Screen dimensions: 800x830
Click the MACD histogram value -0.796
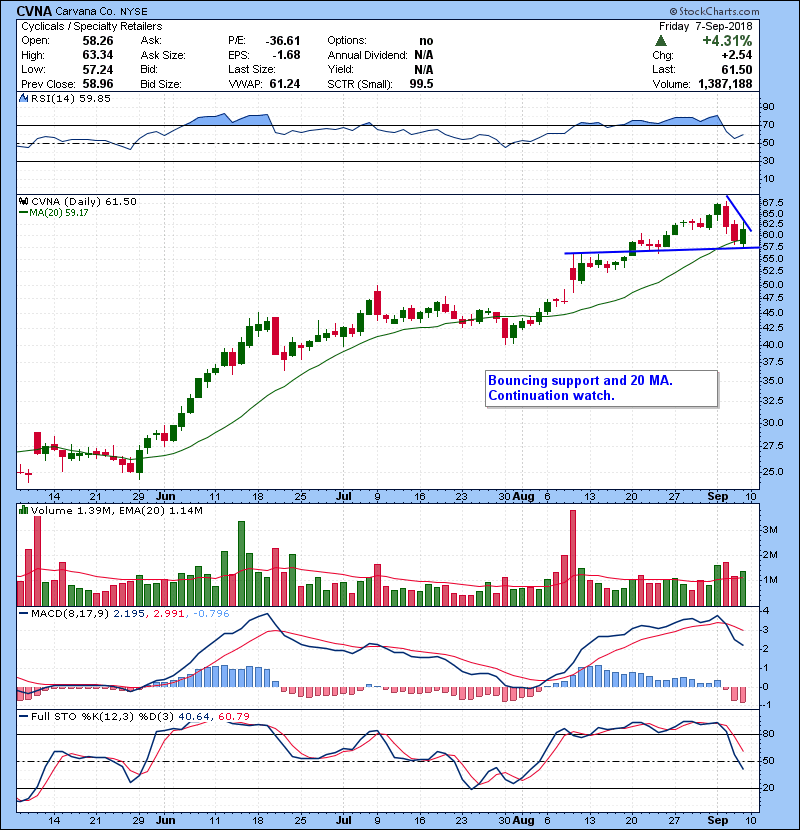211,614
